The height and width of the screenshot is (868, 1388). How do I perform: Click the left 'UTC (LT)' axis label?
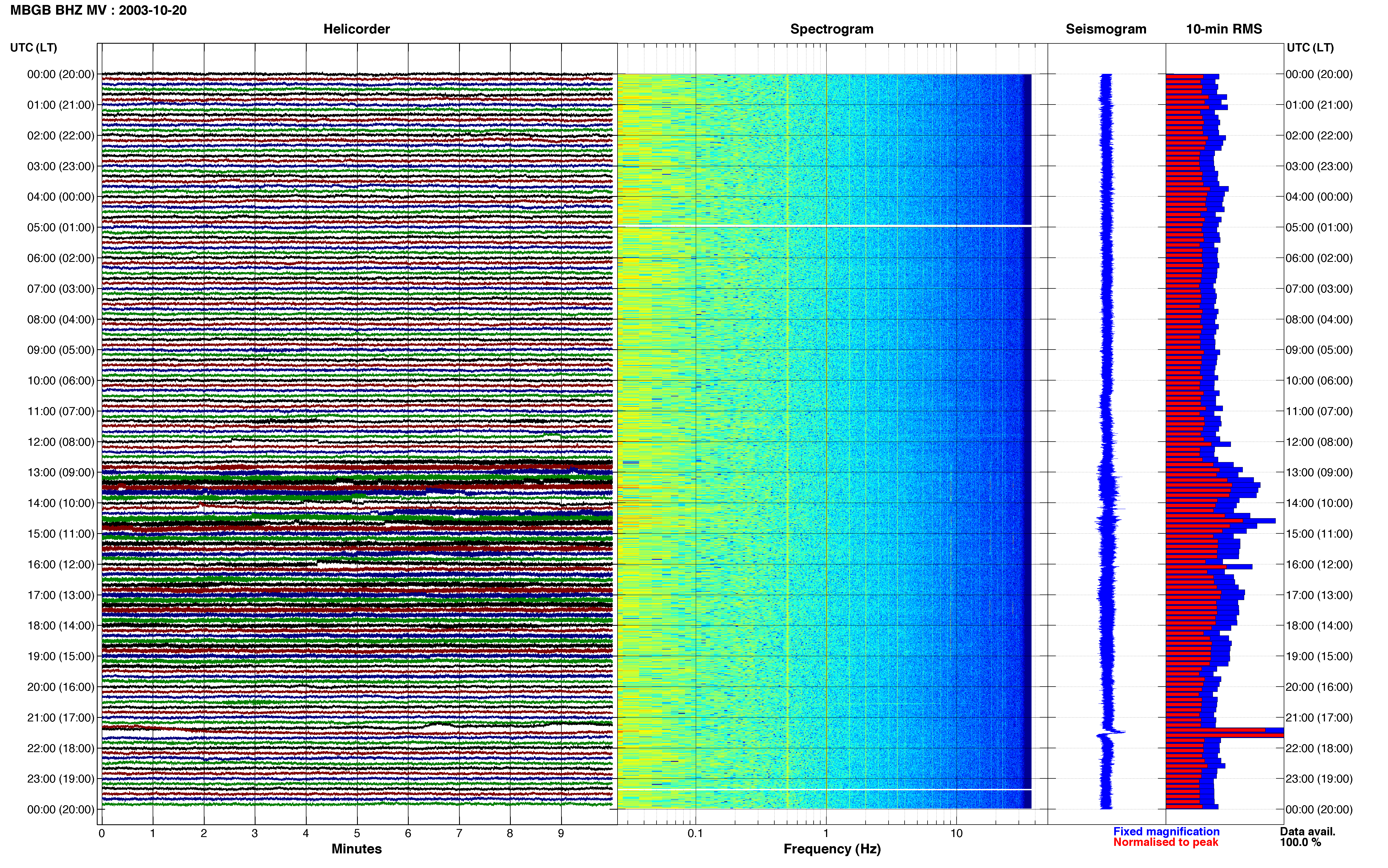pyautogui.click(x=34, y=48)
